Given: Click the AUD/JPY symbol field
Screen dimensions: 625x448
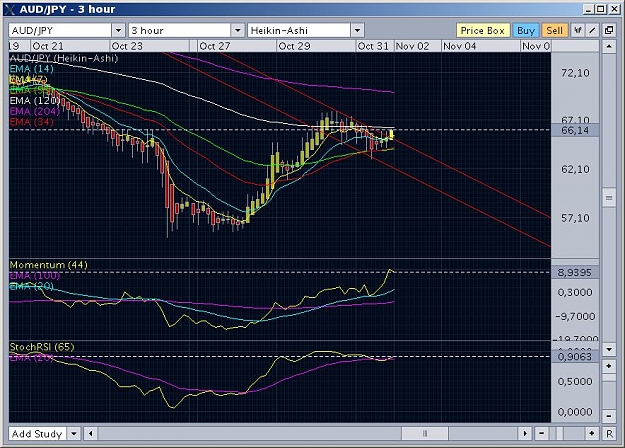Looking at the screenshot, I should point(60,30).
